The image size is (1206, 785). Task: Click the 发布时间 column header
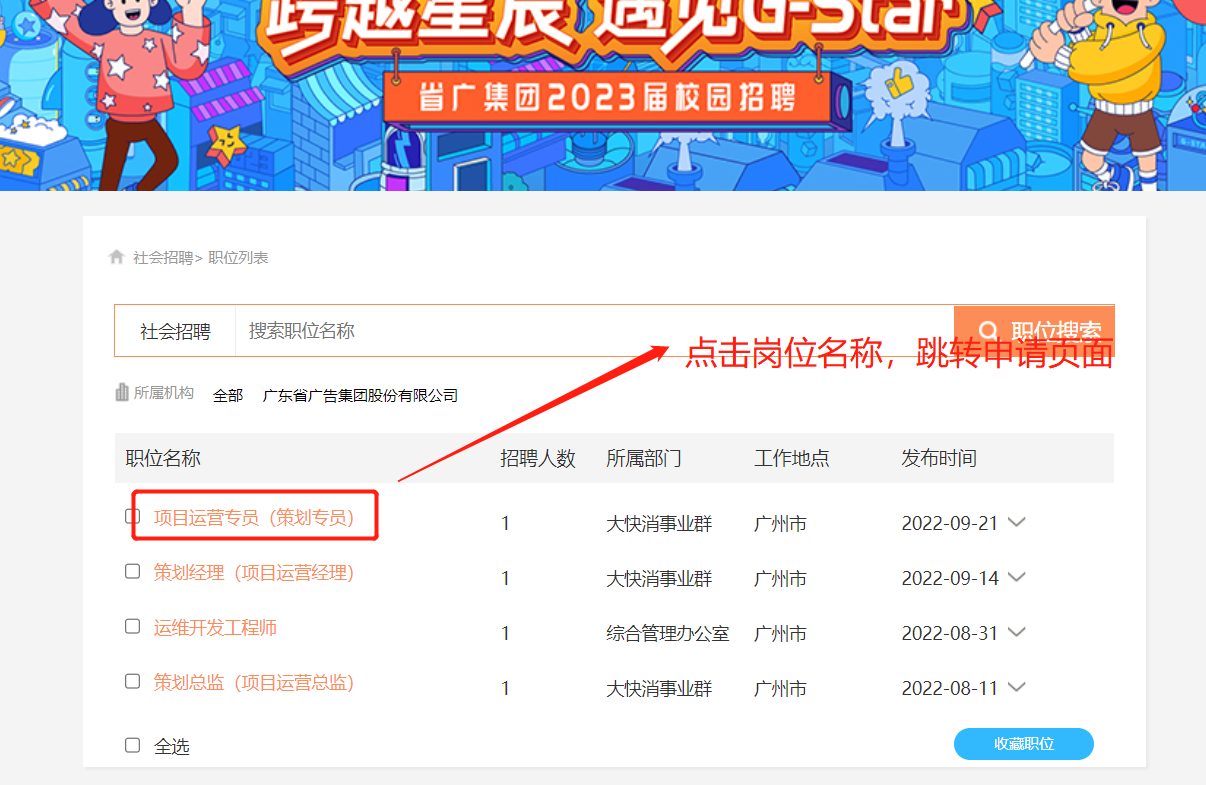pyautogui.click(x=939, y=459)
